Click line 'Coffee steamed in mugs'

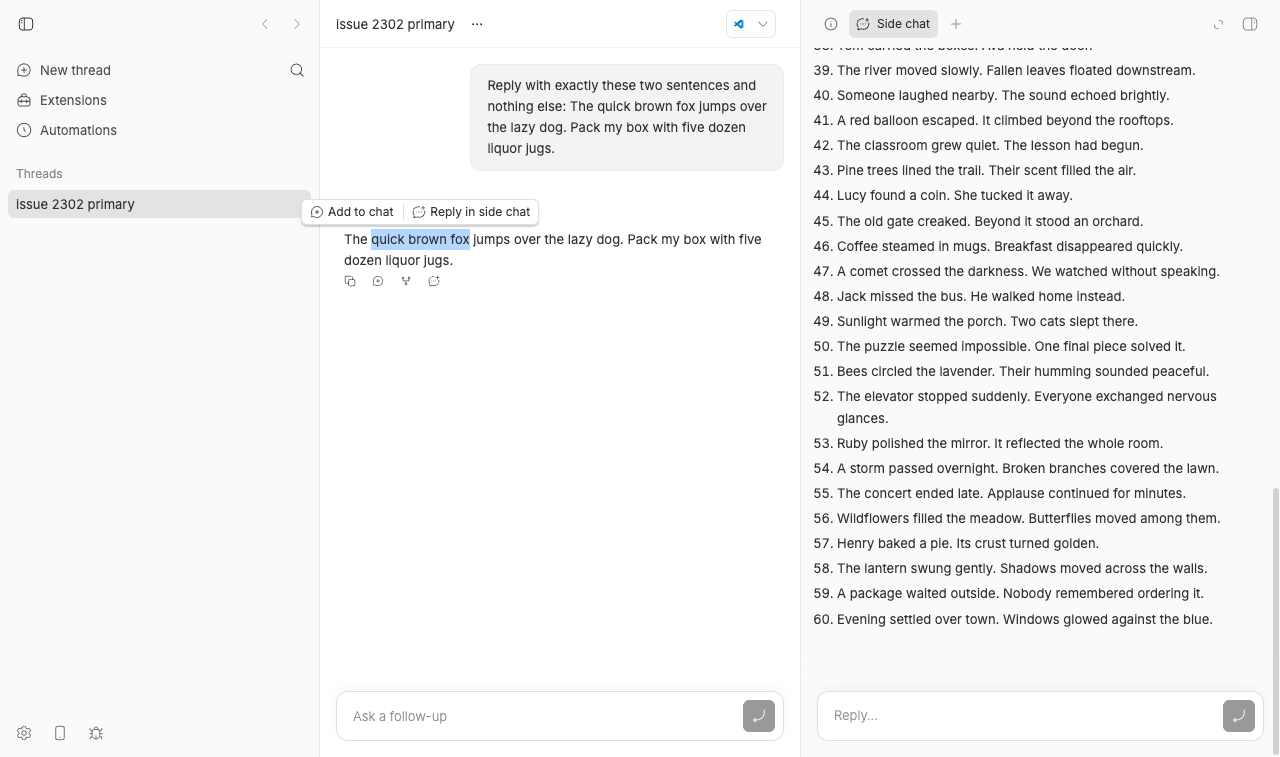coord(1010,246)
